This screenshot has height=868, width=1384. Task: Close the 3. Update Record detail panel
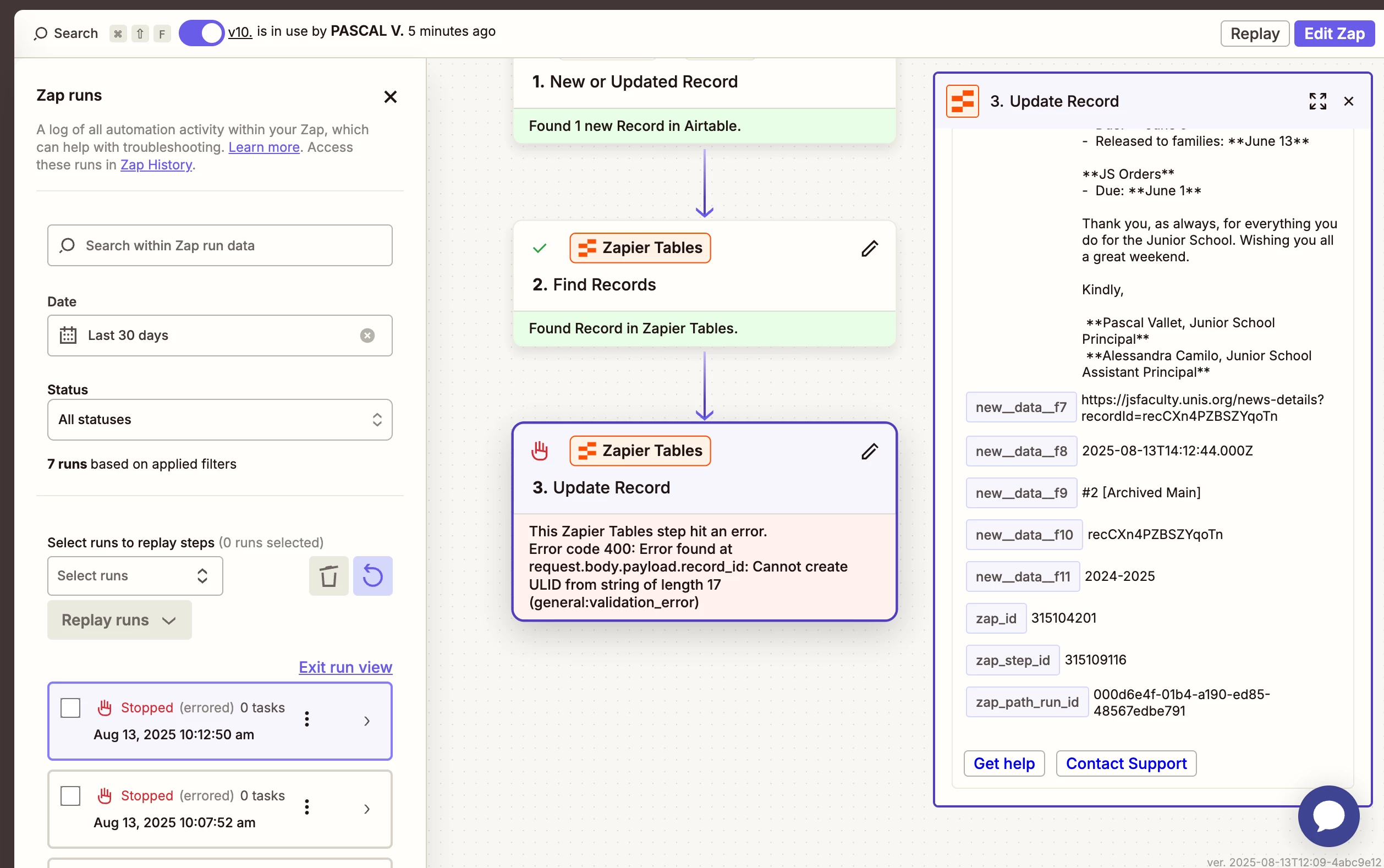pos(1348,101)
